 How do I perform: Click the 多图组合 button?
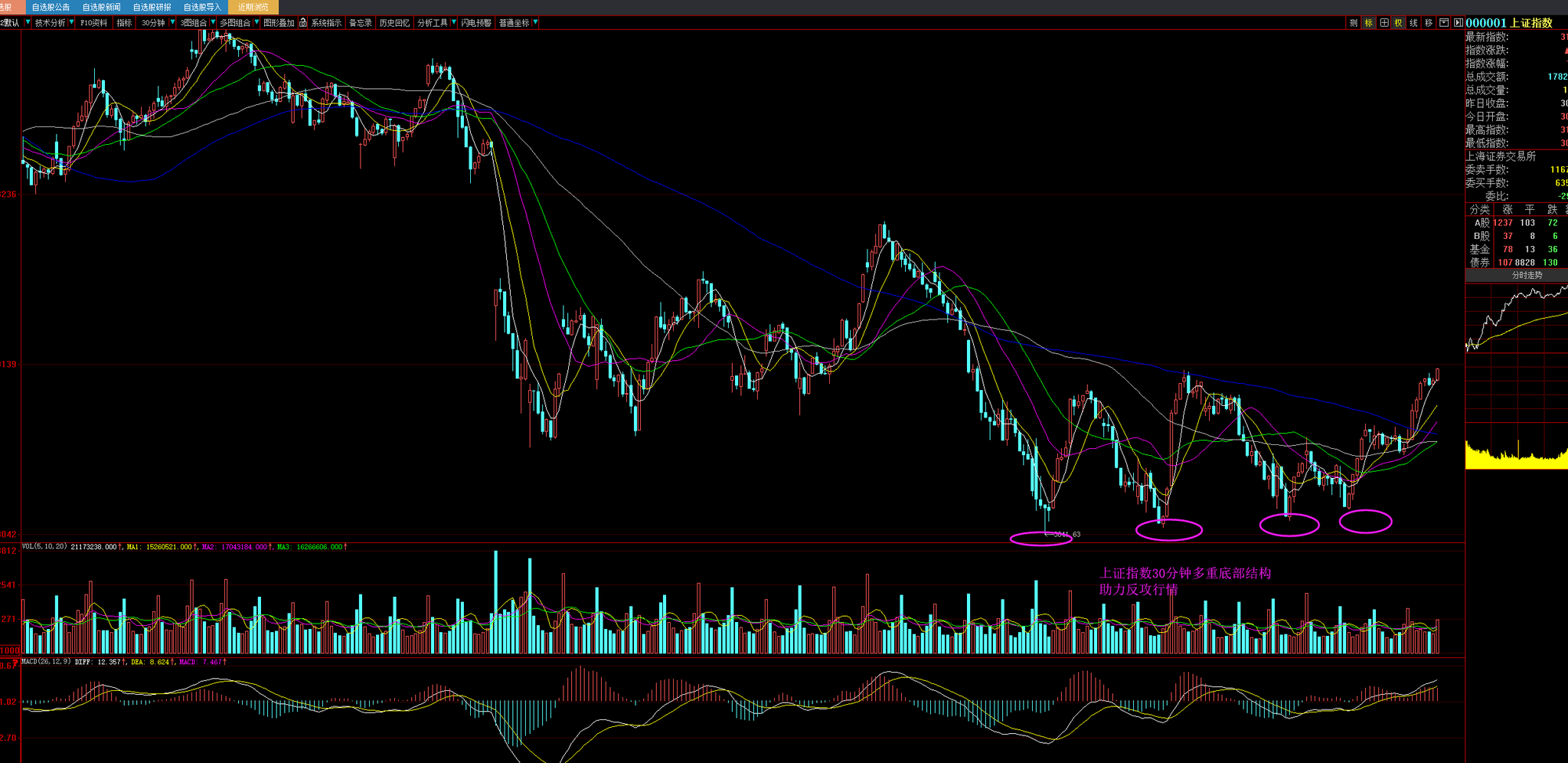[235, 23]
